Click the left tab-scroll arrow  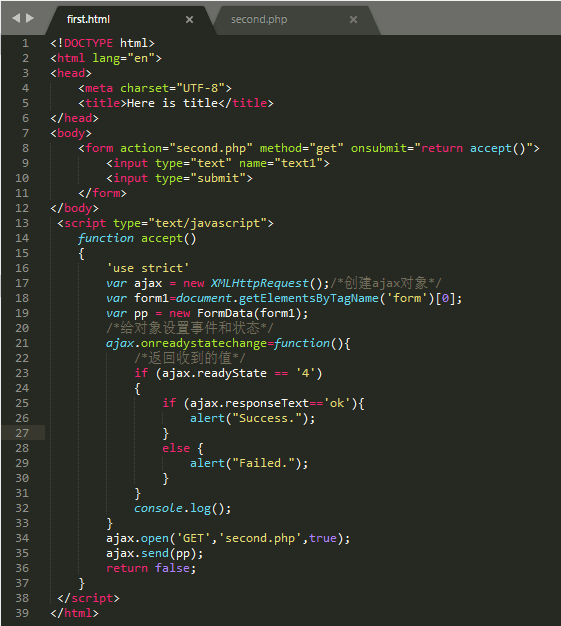tap(16, 18)
